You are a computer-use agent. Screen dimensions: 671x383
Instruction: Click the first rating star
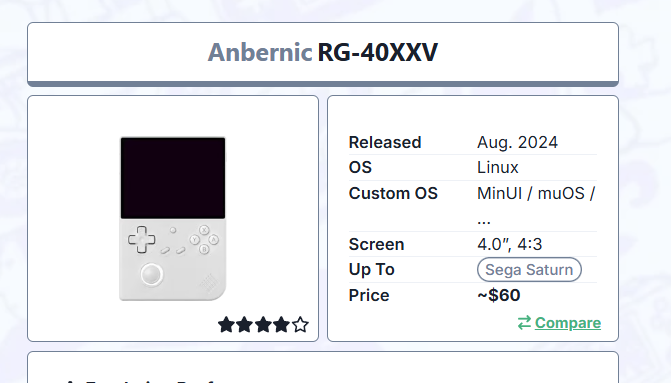point(226,325)
